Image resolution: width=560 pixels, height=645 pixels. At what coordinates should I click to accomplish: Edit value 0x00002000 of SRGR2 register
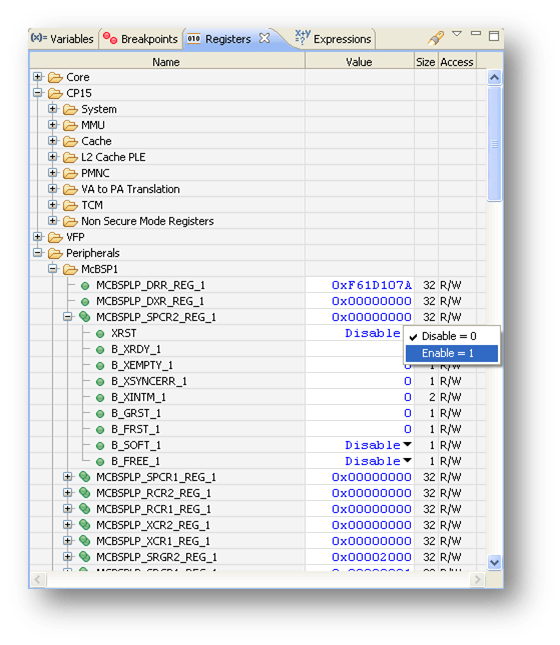pyautogui.click(x=371, y=557)
